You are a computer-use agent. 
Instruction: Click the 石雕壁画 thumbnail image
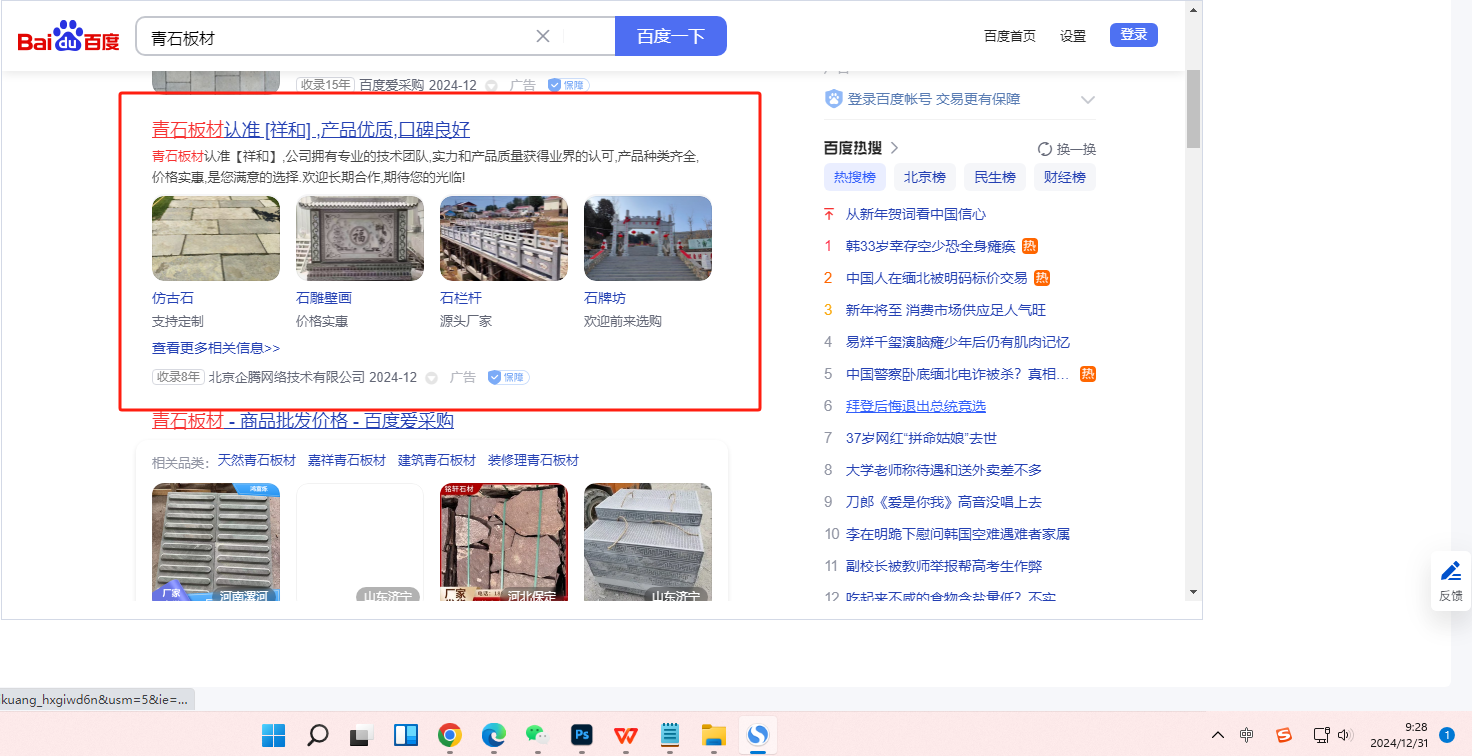point(360,238)
